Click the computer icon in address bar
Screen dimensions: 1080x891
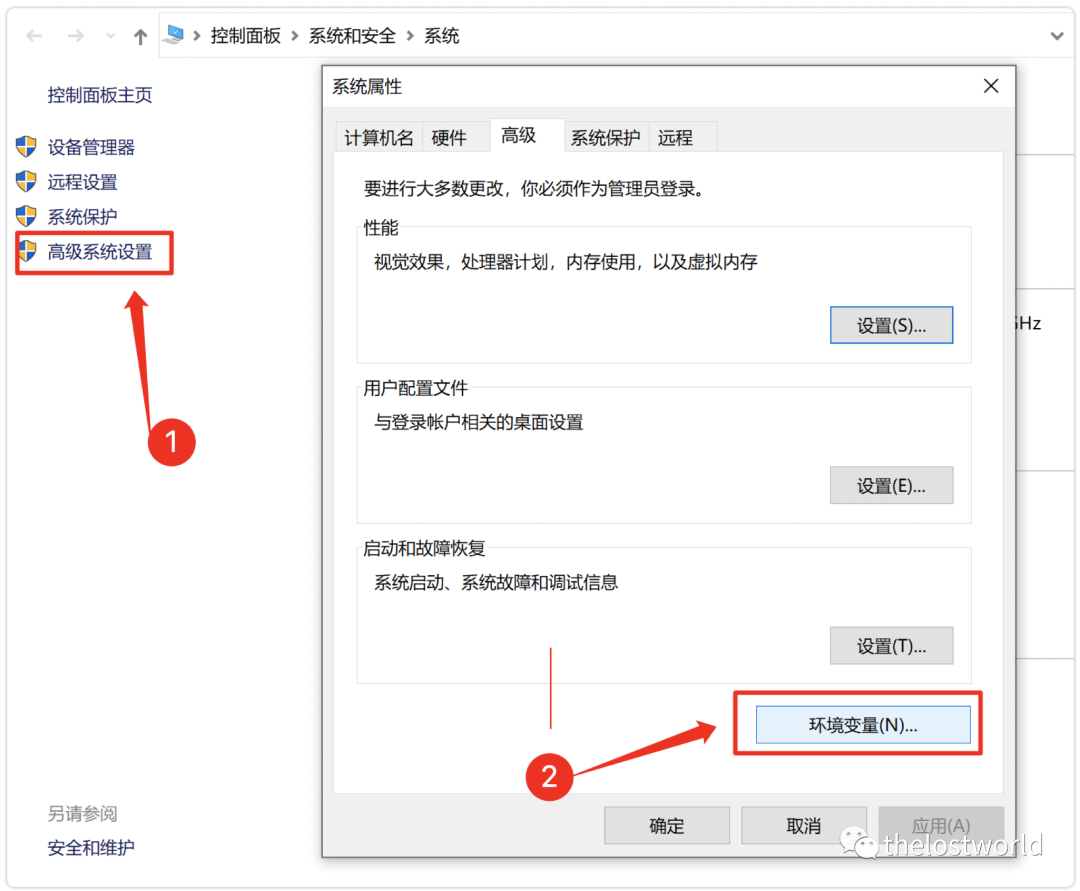point(175,35)
